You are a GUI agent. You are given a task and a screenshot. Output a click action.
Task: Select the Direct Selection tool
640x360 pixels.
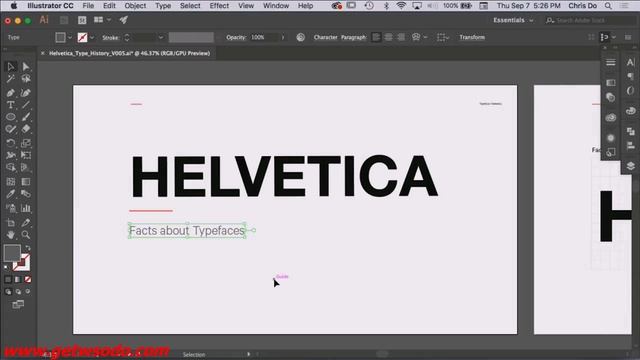pyautogui.click(x=26, y=66)
